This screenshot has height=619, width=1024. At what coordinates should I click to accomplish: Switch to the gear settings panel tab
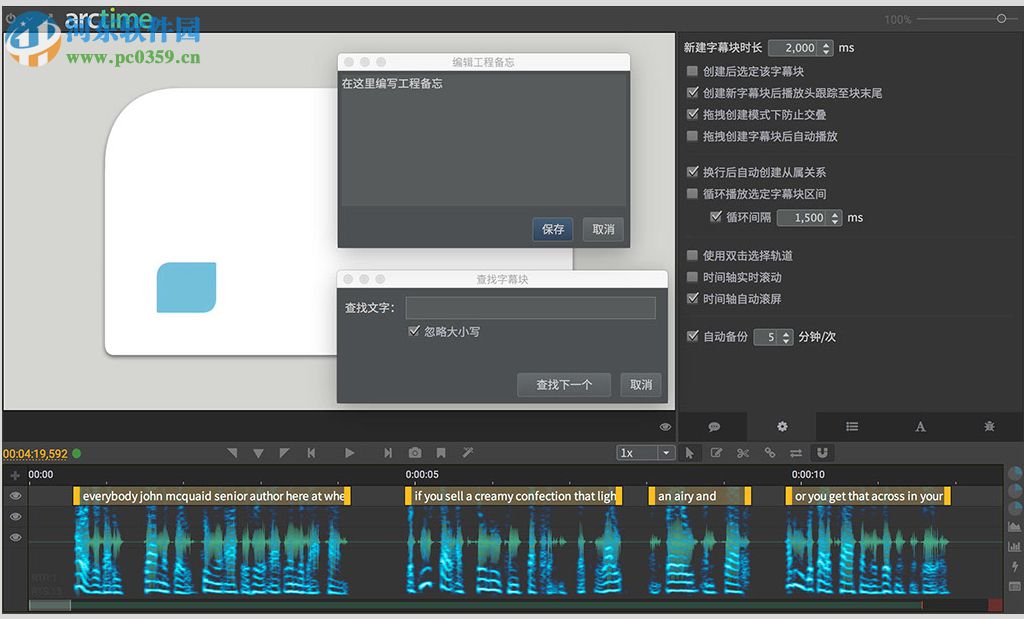pos(781,426)
